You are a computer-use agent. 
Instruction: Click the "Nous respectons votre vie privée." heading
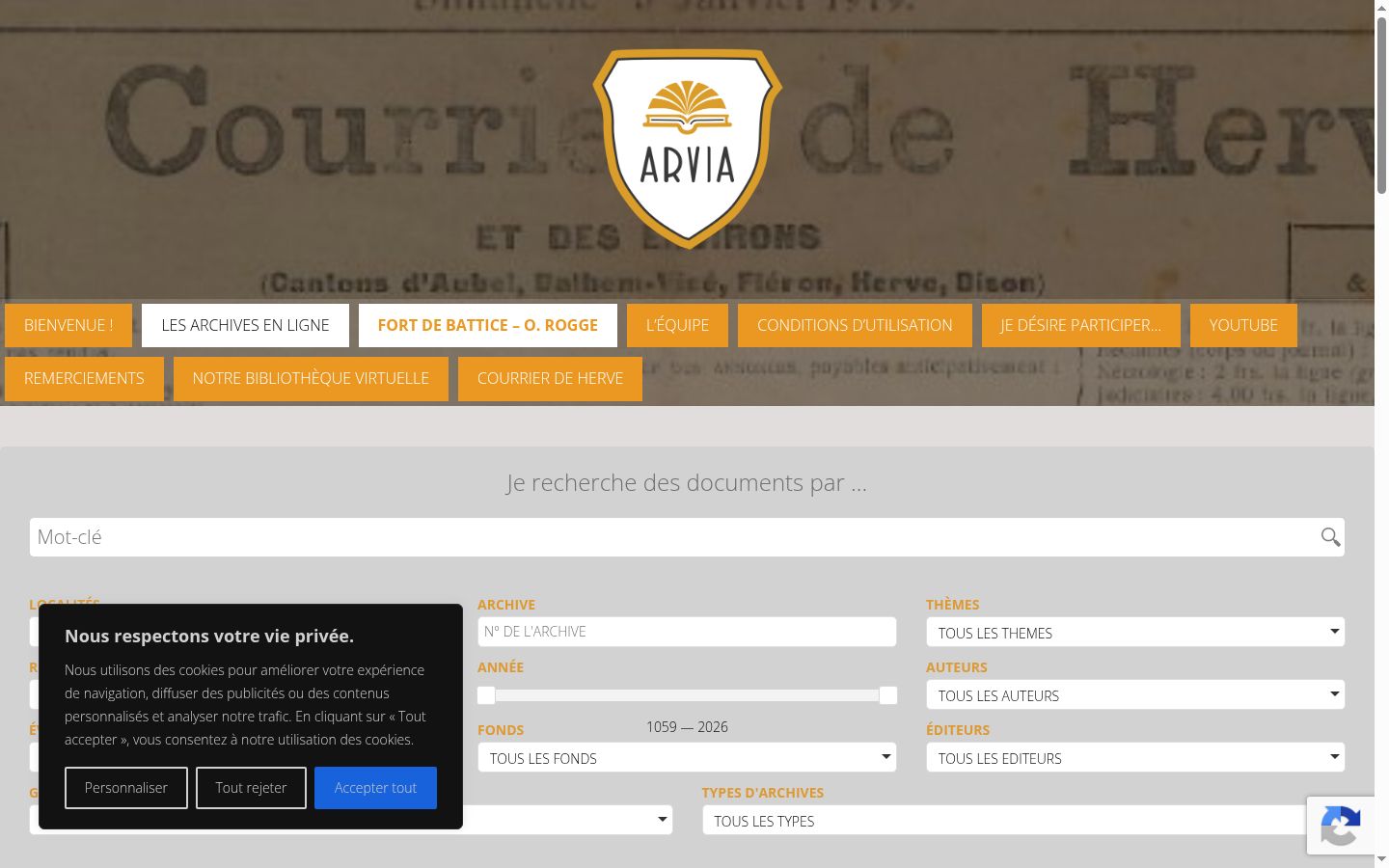[x=209, y=636]
